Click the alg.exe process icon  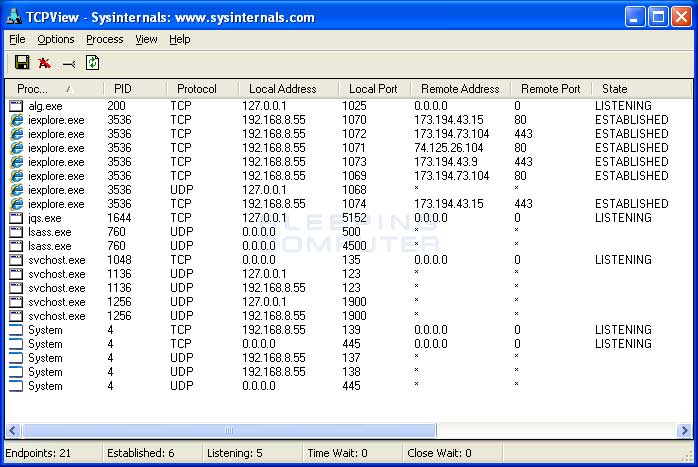tap(16, 106)
